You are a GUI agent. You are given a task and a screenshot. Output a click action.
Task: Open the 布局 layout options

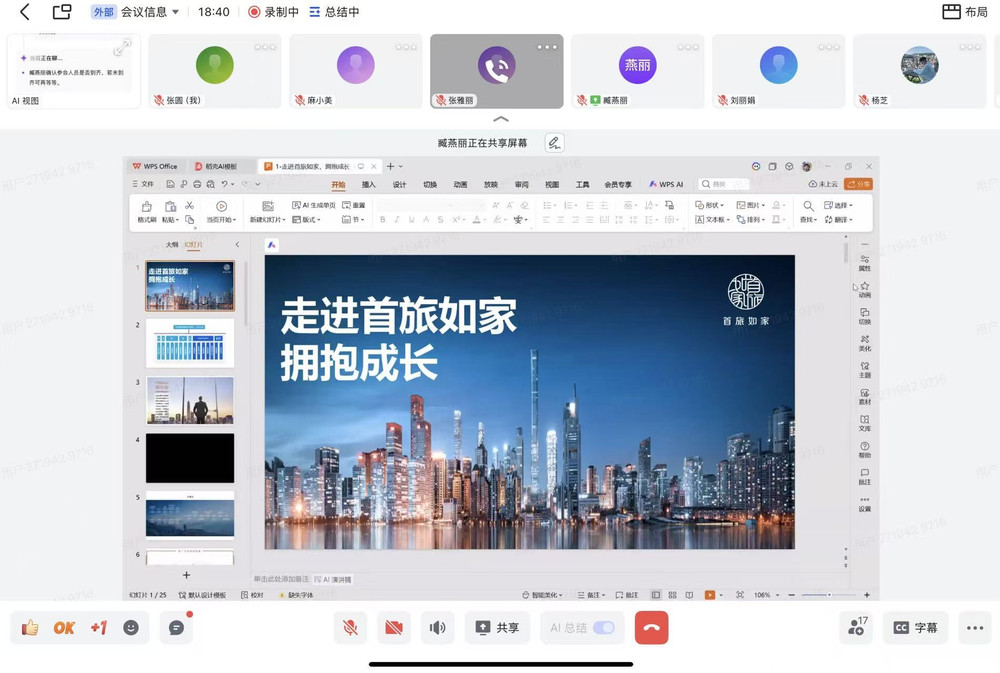[x=964, y=11]
